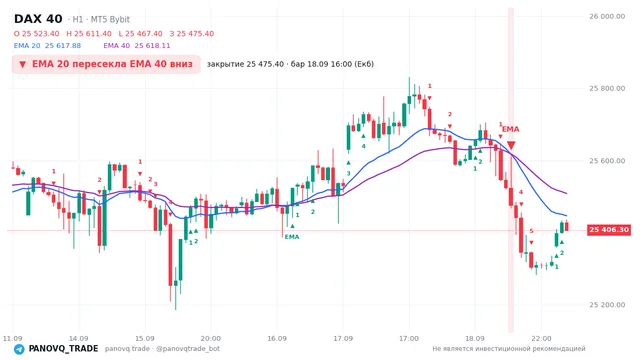
Task: Click the 17:00 time axis label
Action: pyautogui.click(x=409, y=338)
